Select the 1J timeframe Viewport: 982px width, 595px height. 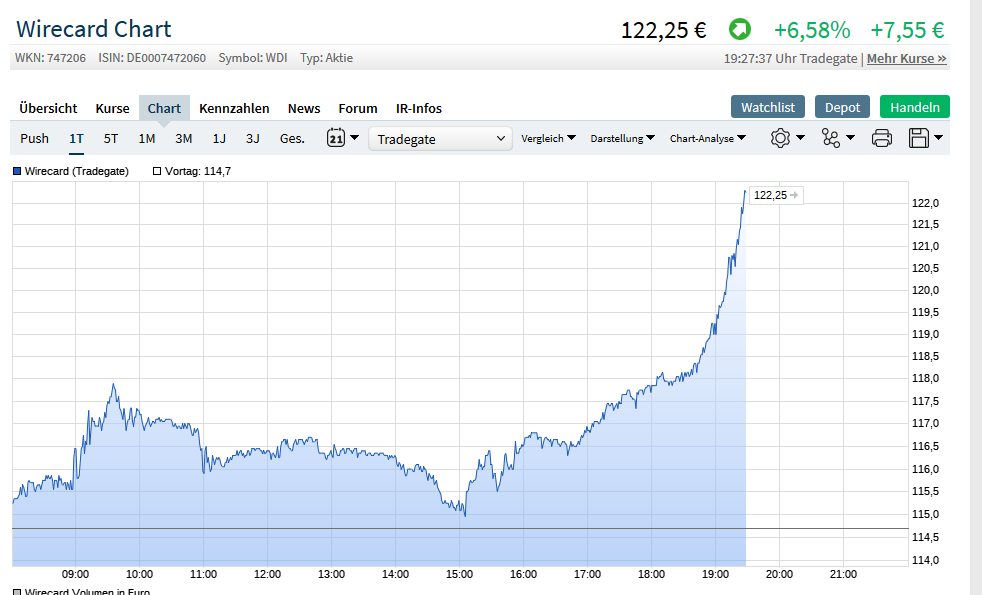tap(219, 138)
